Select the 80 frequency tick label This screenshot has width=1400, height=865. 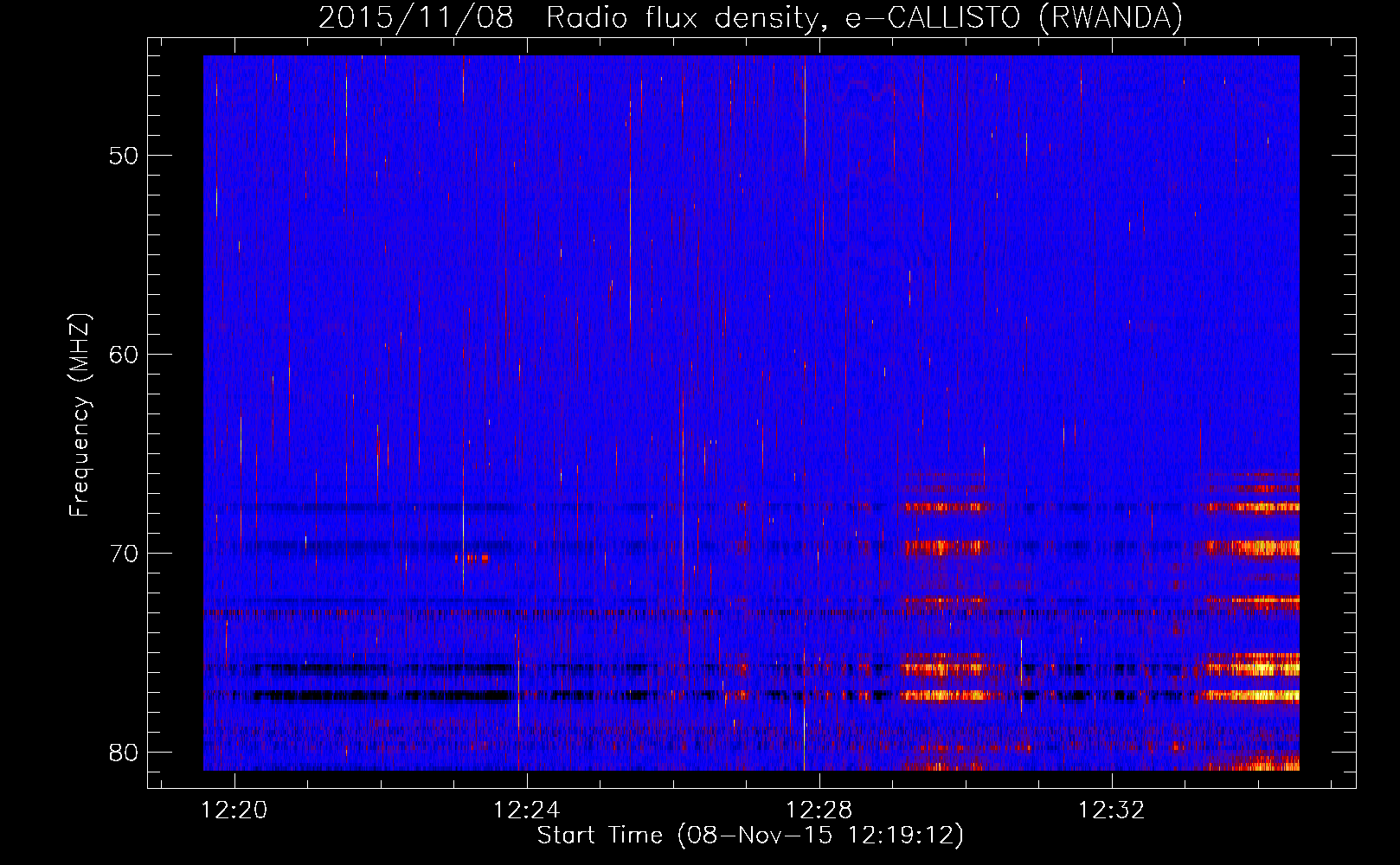[123, 753]
